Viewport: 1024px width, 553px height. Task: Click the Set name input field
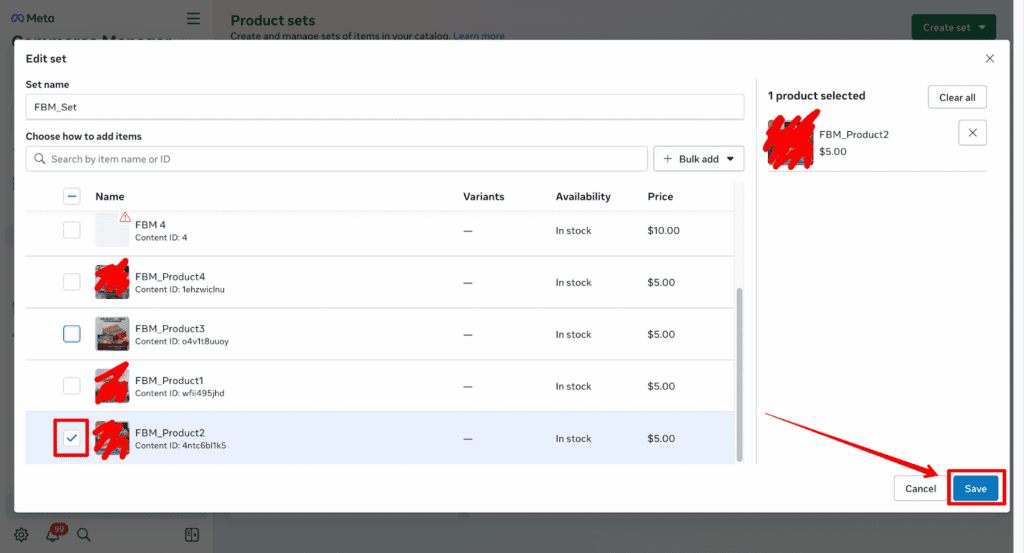[385, 107]
